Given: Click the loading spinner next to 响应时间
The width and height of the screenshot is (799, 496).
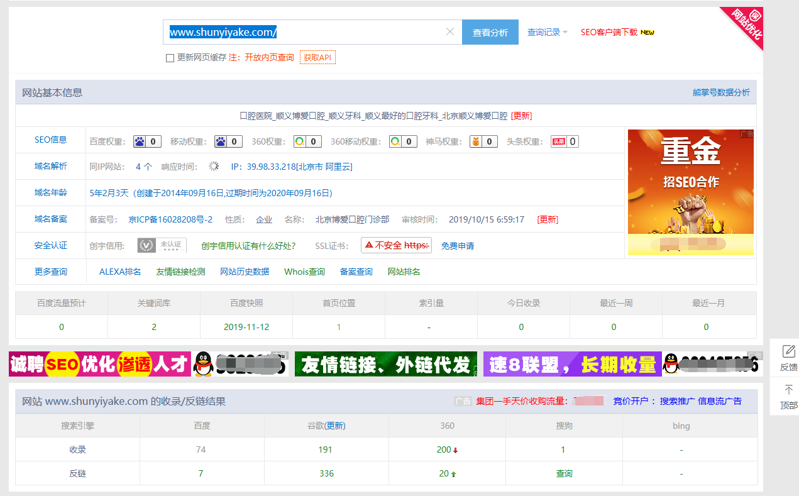Looking at the screenshot, I should coord(214,166).
